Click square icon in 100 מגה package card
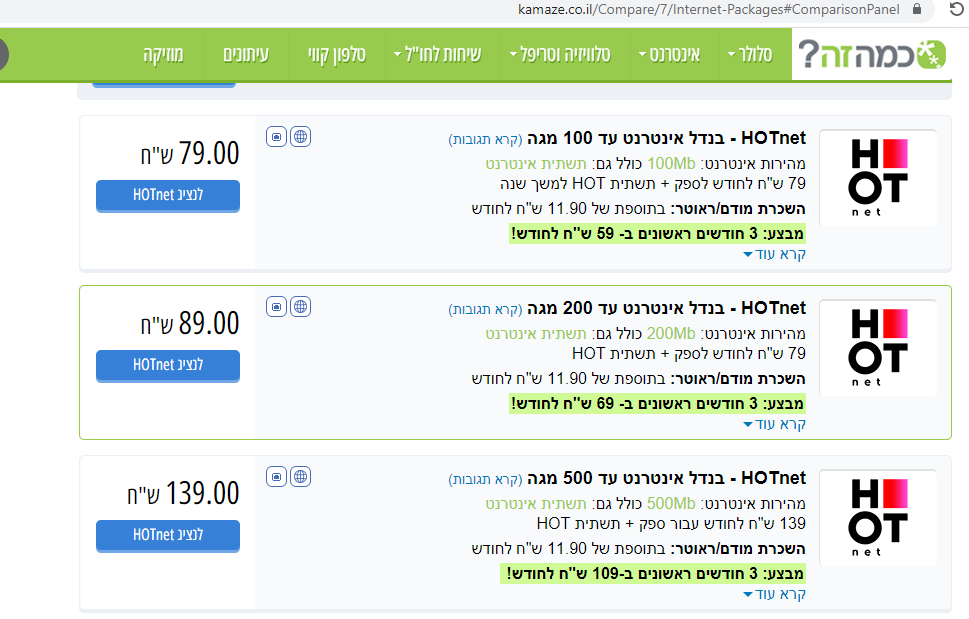The width and height of the screenshot is (969, 619). tap(276, 137)
